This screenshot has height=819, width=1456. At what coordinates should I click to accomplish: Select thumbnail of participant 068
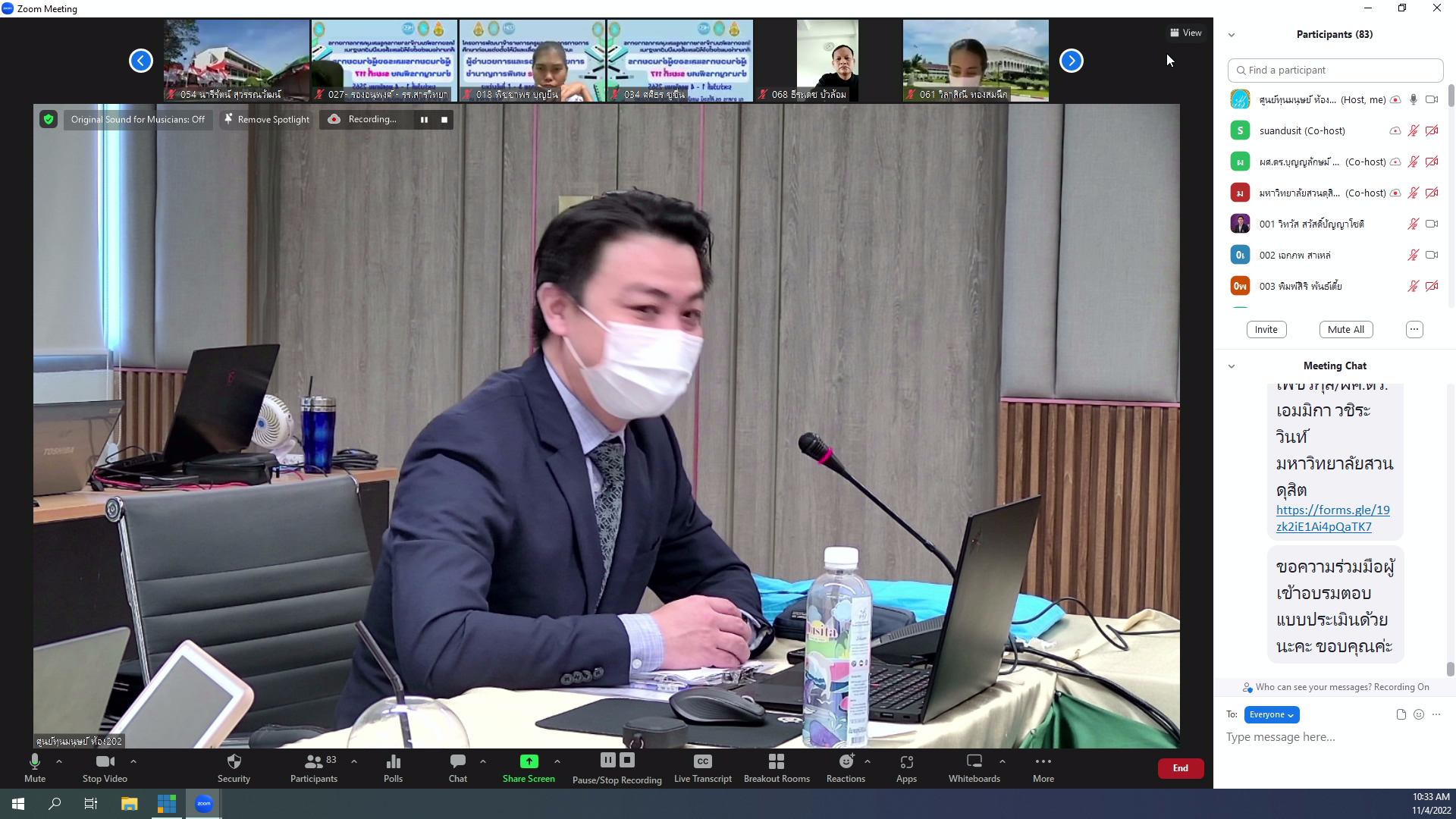[x=827, y=61]
